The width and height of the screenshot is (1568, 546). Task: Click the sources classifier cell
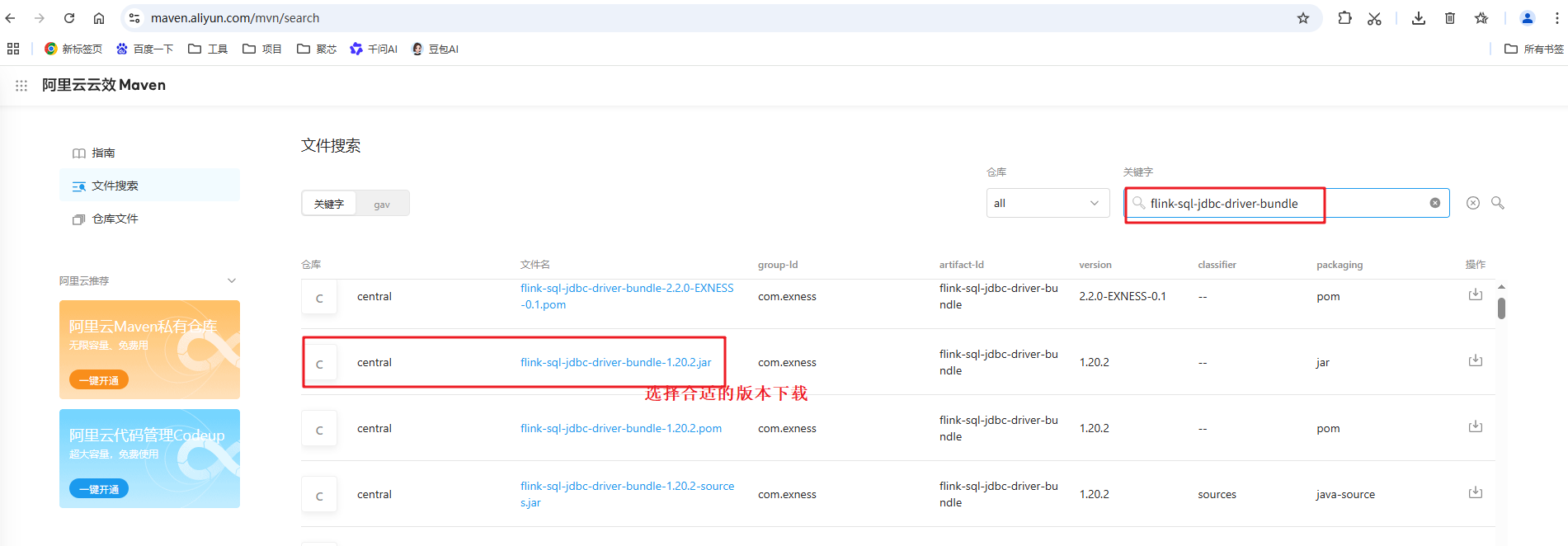click(x=1217, y=494)
